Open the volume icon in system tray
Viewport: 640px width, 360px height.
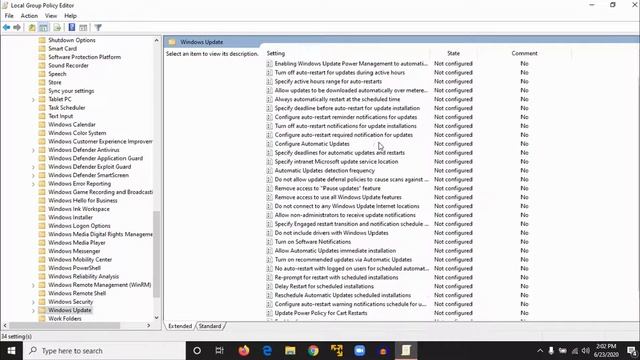click(586, 351)
